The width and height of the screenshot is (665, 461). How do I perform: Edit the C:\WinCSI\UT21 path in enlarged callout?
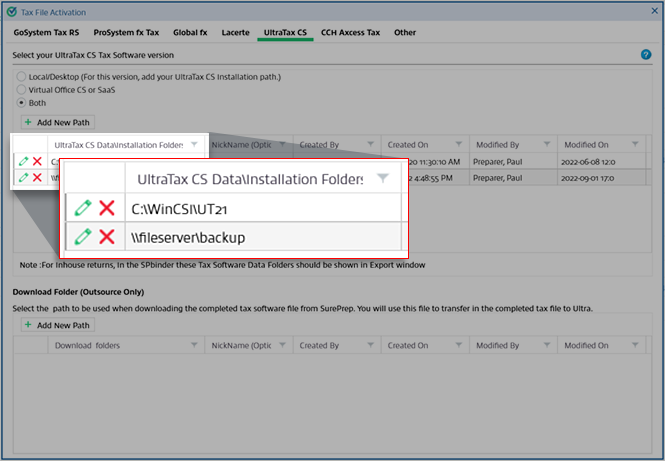(83, 208)
